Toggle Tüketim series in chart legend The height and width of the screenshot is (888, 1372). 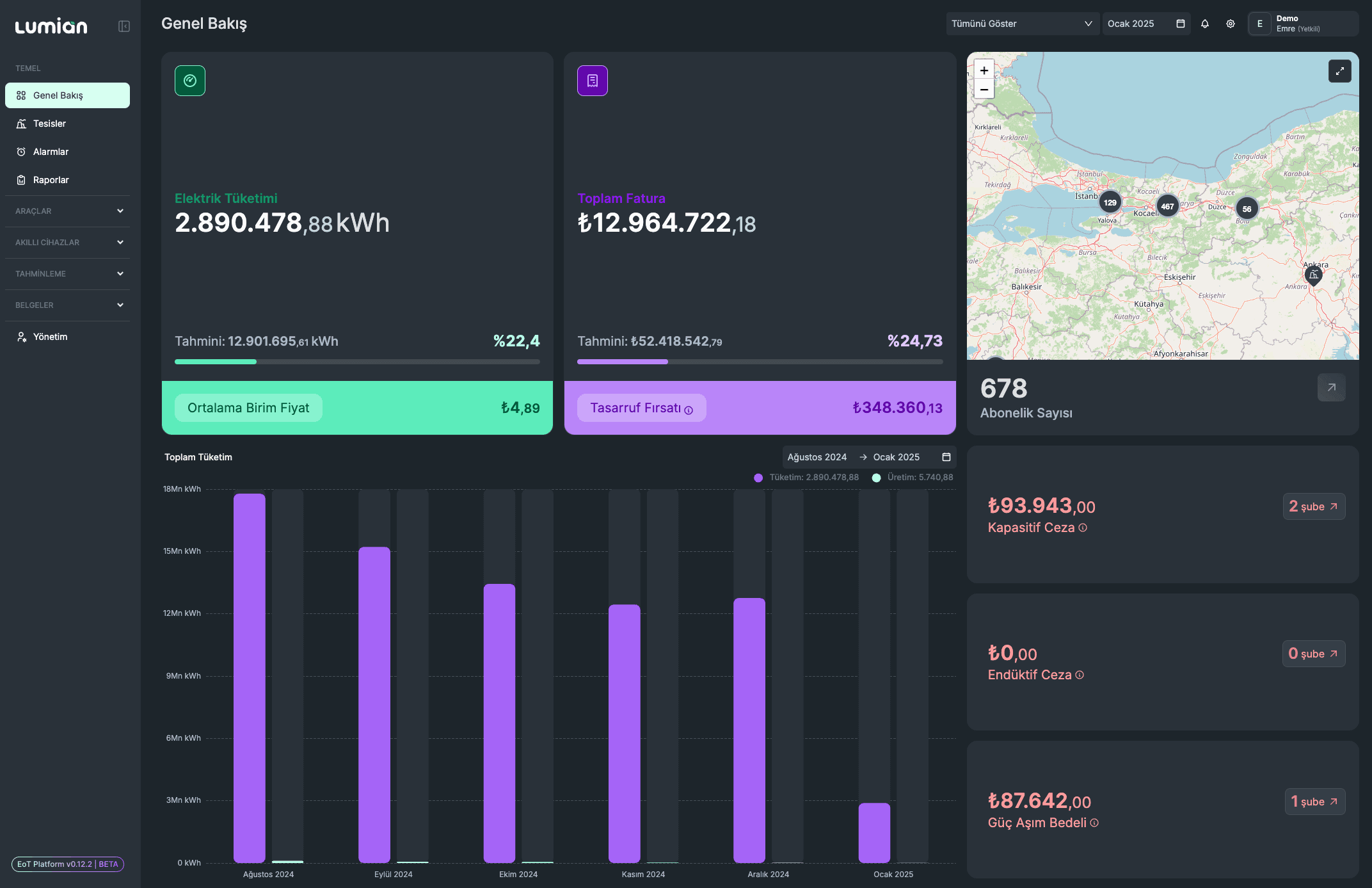point(806,478)
